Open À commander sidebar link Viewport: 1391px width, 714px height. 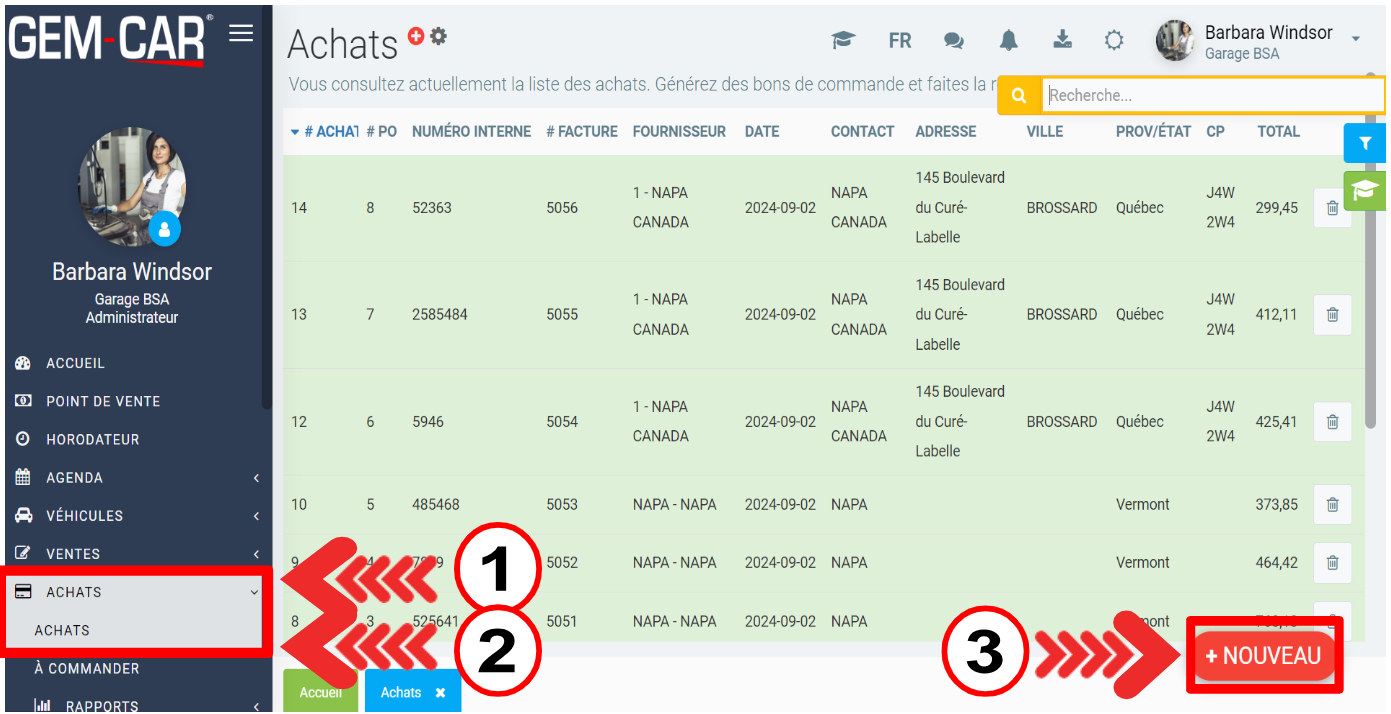87,668
